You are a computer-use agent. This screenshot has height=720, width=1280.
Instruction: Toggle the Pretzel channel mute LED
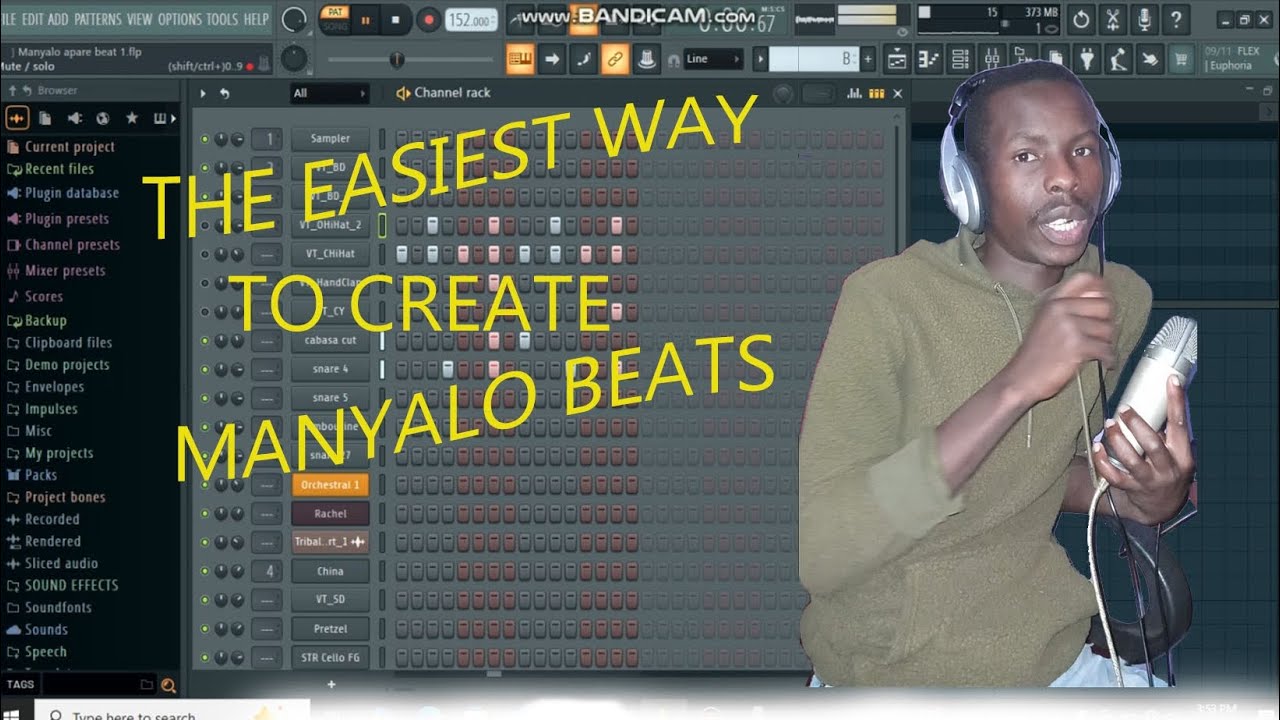coord(205,630)
